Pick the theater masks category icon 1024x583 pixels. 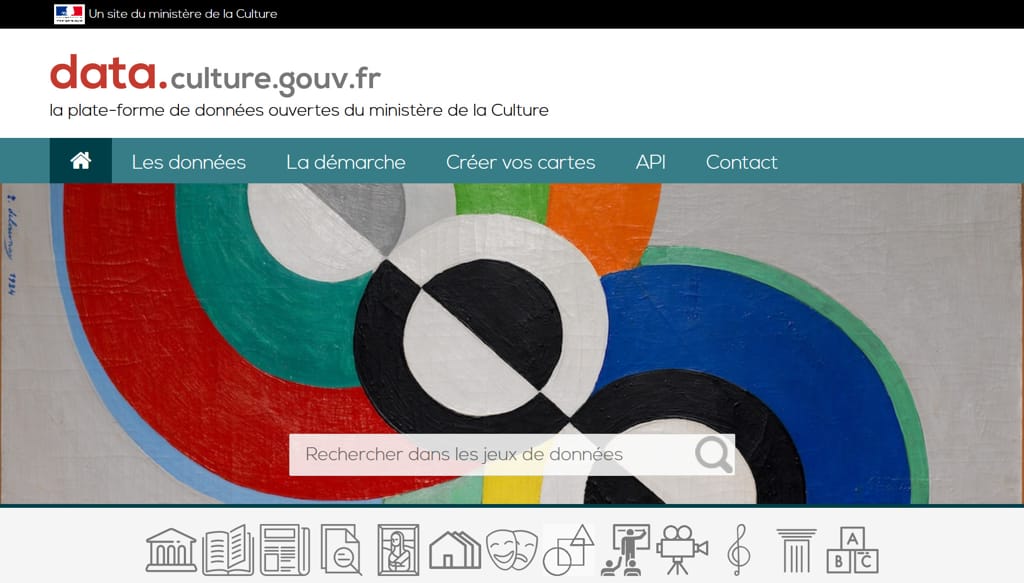511,550
